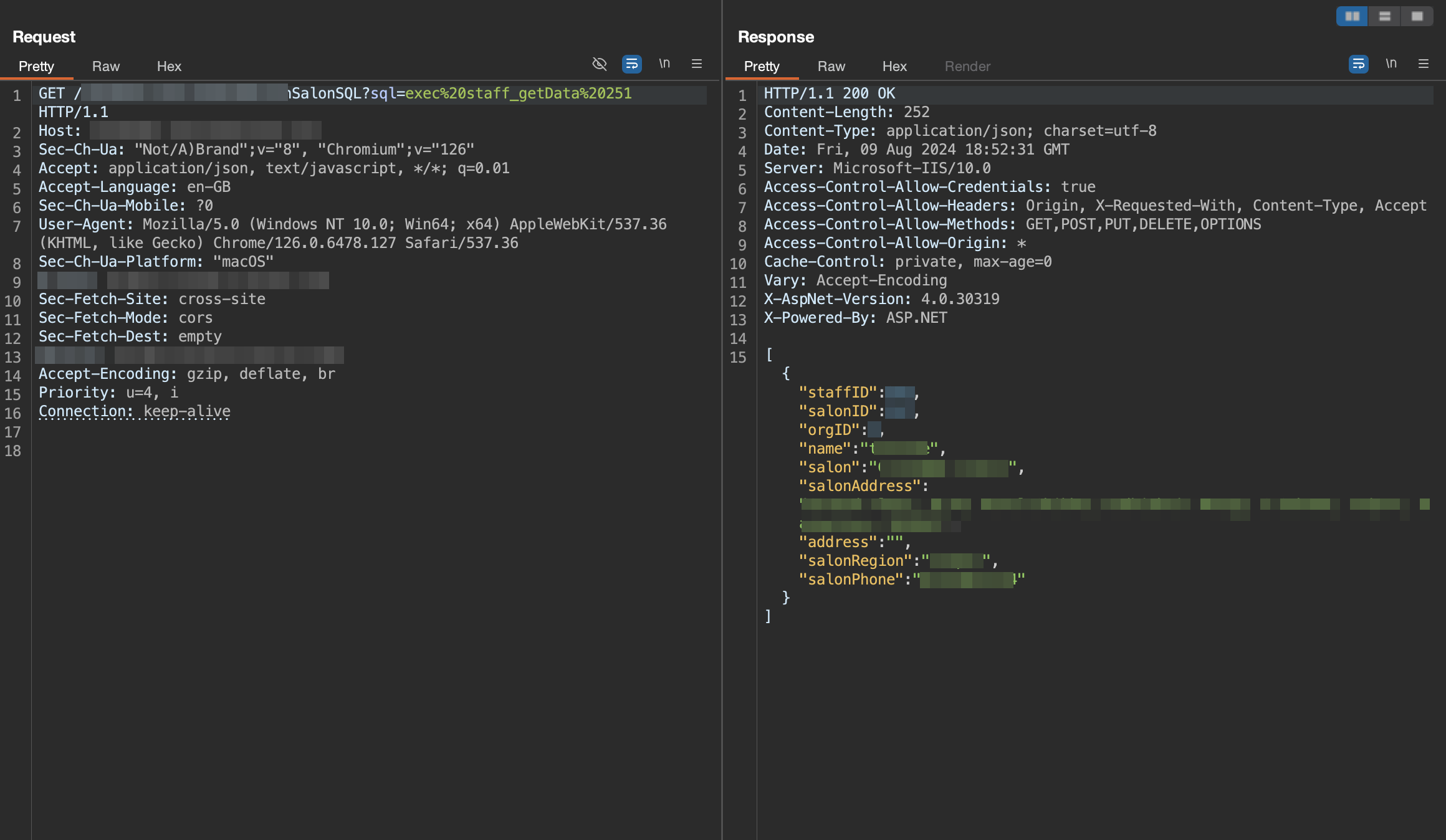Click the "staffID" JSON key
The height and width of the screenshot is (840, 1446).
click(838, 393)
